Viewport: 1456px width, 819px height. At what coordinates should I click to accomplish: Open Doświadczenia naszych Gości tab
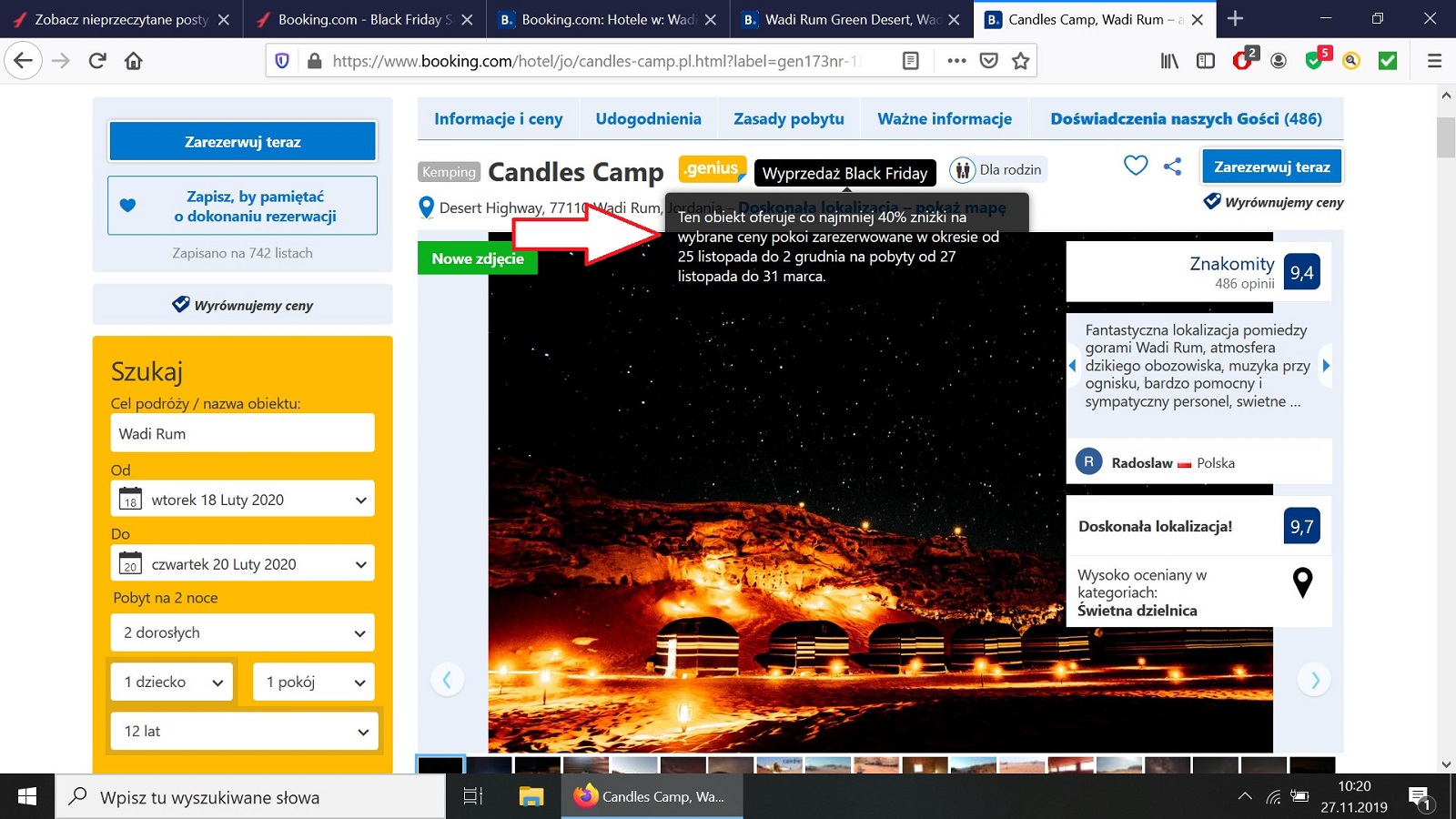coord(1187,118)
